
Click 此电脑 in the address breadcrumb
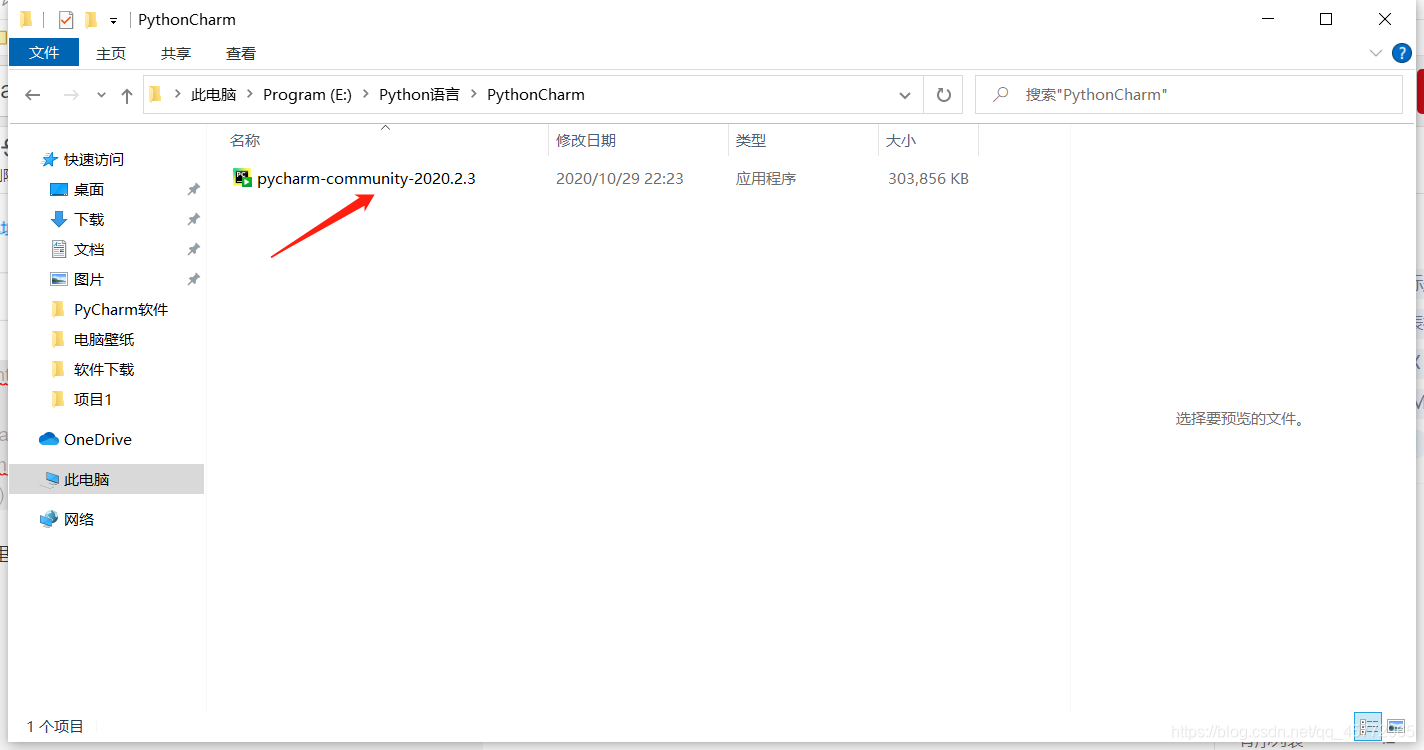coord(214,95)
